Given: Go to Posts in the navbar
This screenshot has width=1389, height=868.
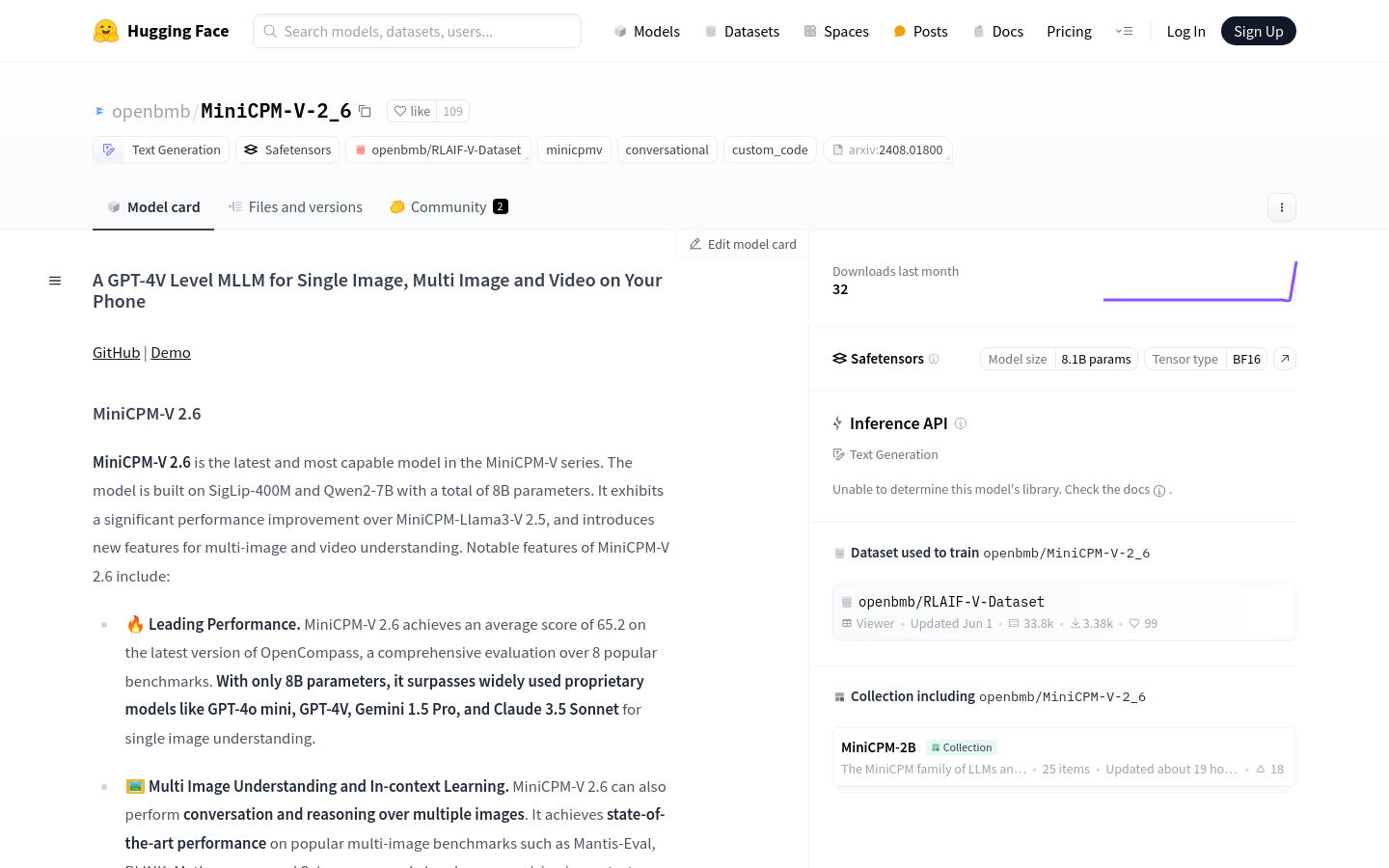Looking at the screenshot, I should point(920,31).
